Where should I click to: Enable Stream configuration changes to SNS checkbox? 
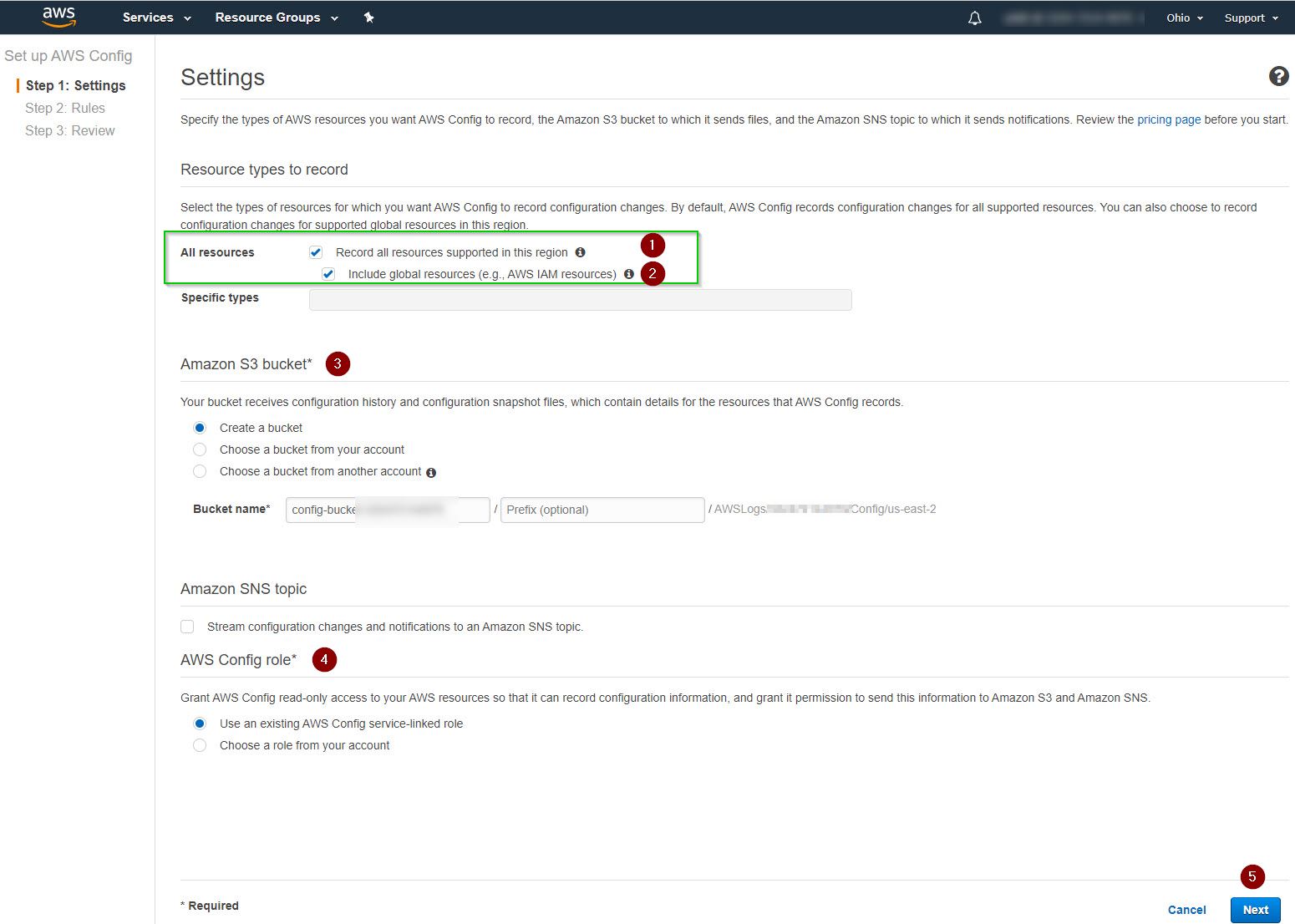tap(187, 627)
